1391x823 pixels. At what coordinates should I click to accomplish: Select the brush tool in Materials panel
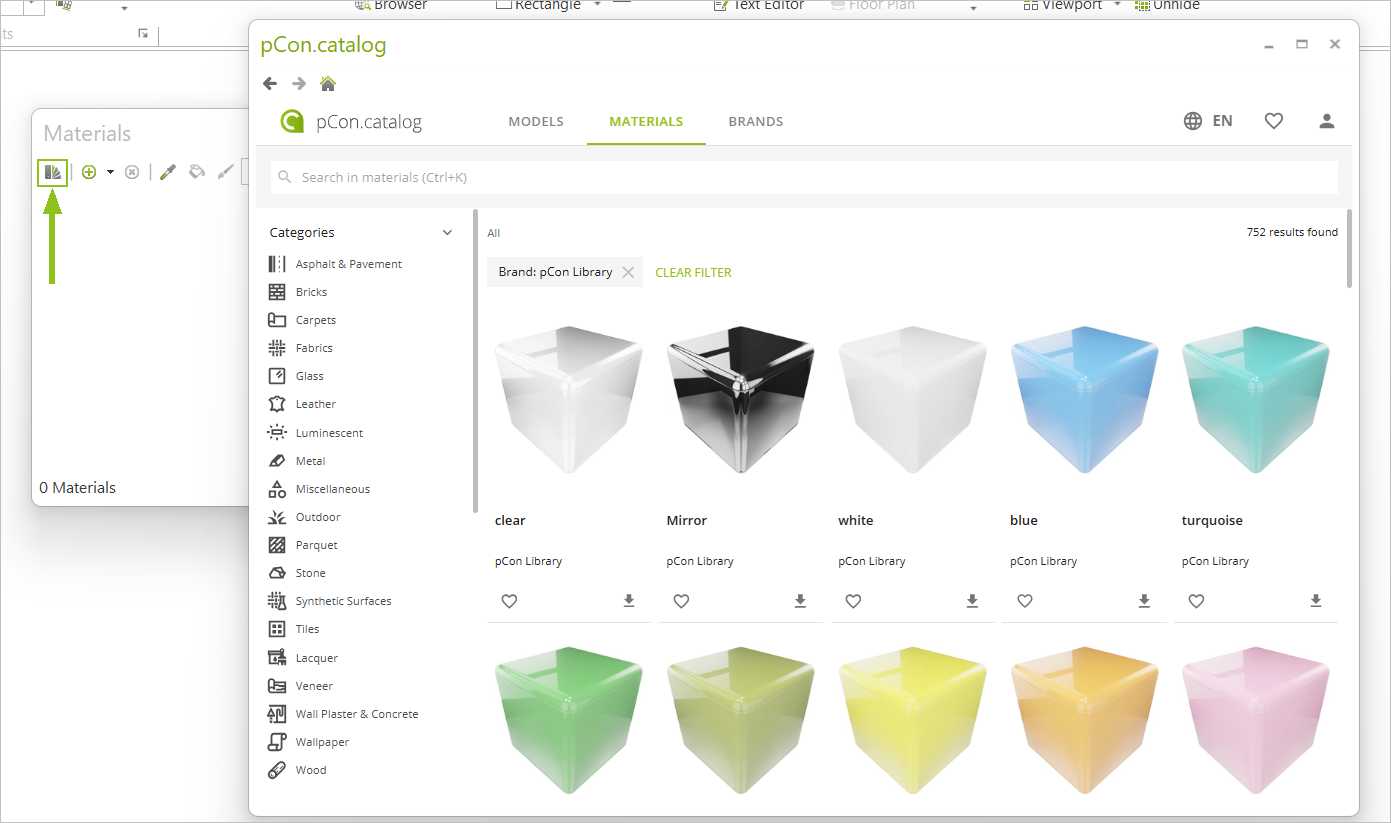pyautogui.click(x=226, y=172)
